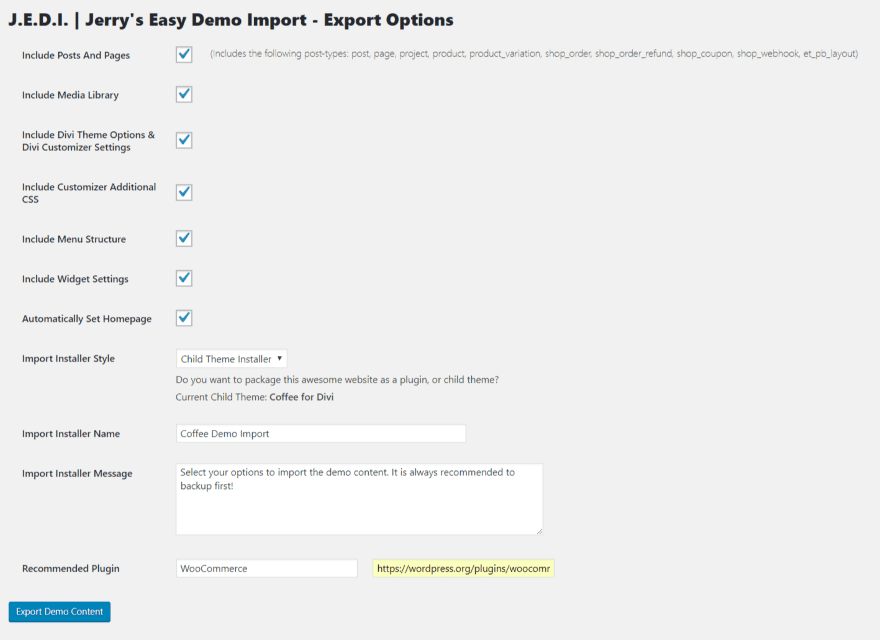Uncheck Include Widget Settings

click(184, 278)
